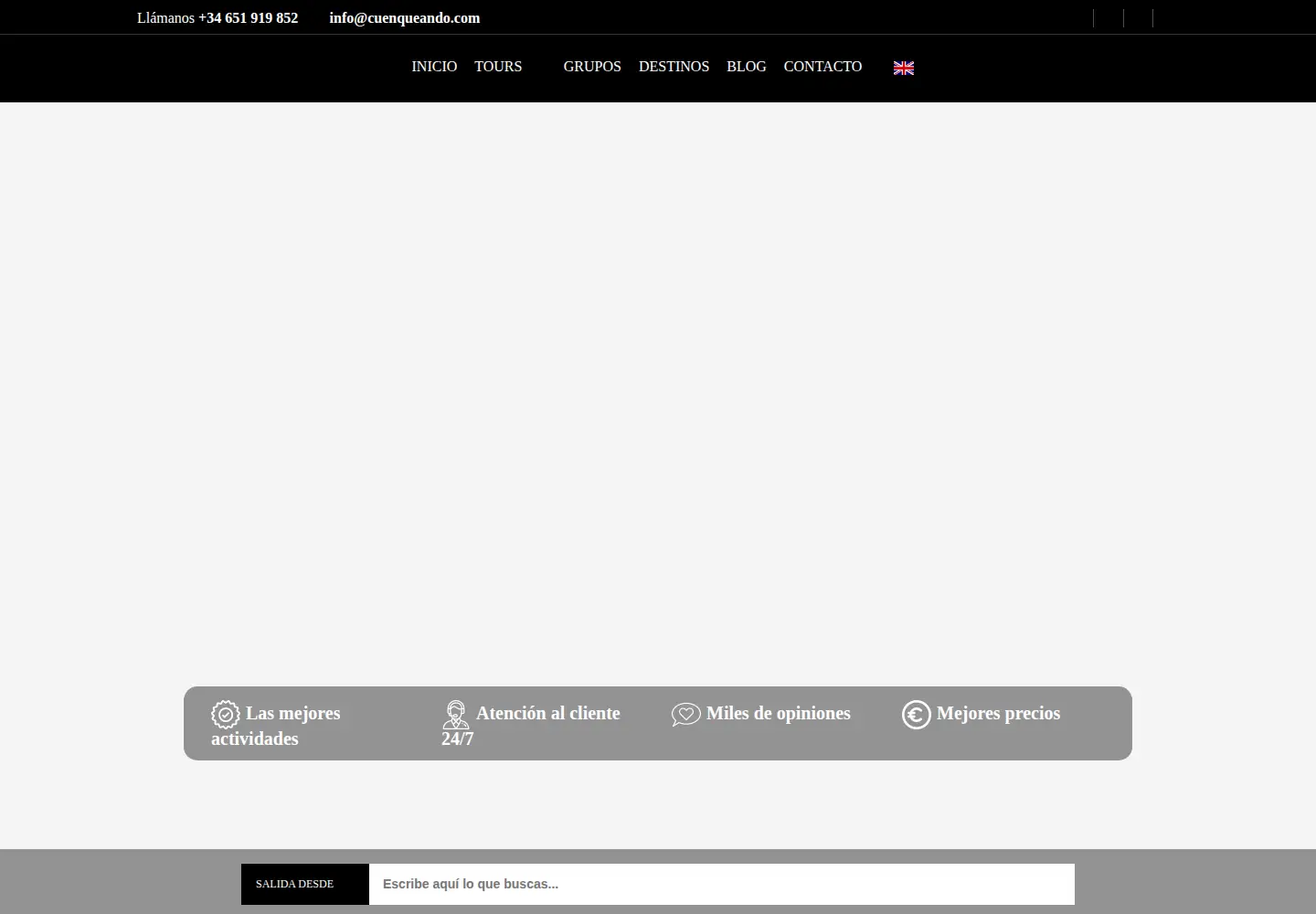This screenshot has width=1316, height=914.
Task: Click the support agent icon for Atención al cliente
Action: pos(456,715)
